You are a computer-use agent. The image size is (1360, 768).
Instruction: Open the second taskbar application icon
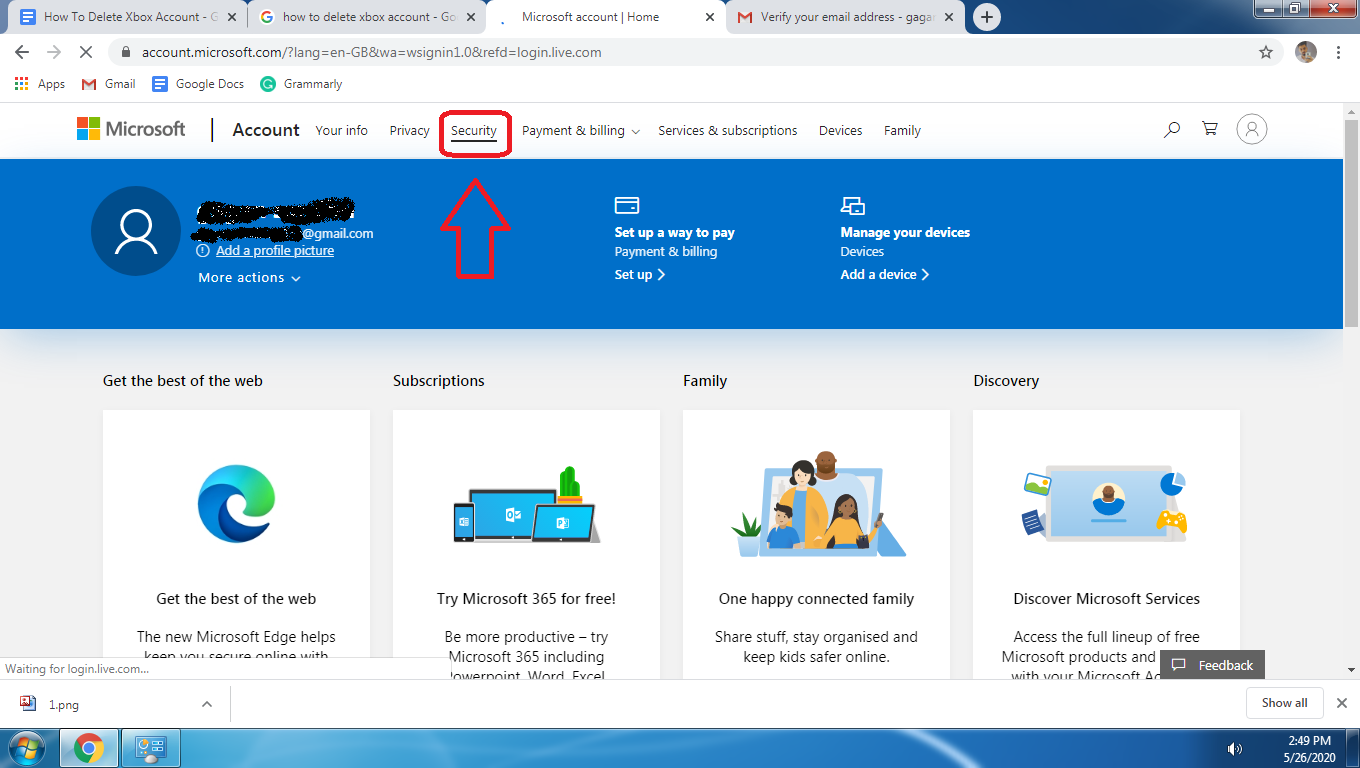pos(149,748)
